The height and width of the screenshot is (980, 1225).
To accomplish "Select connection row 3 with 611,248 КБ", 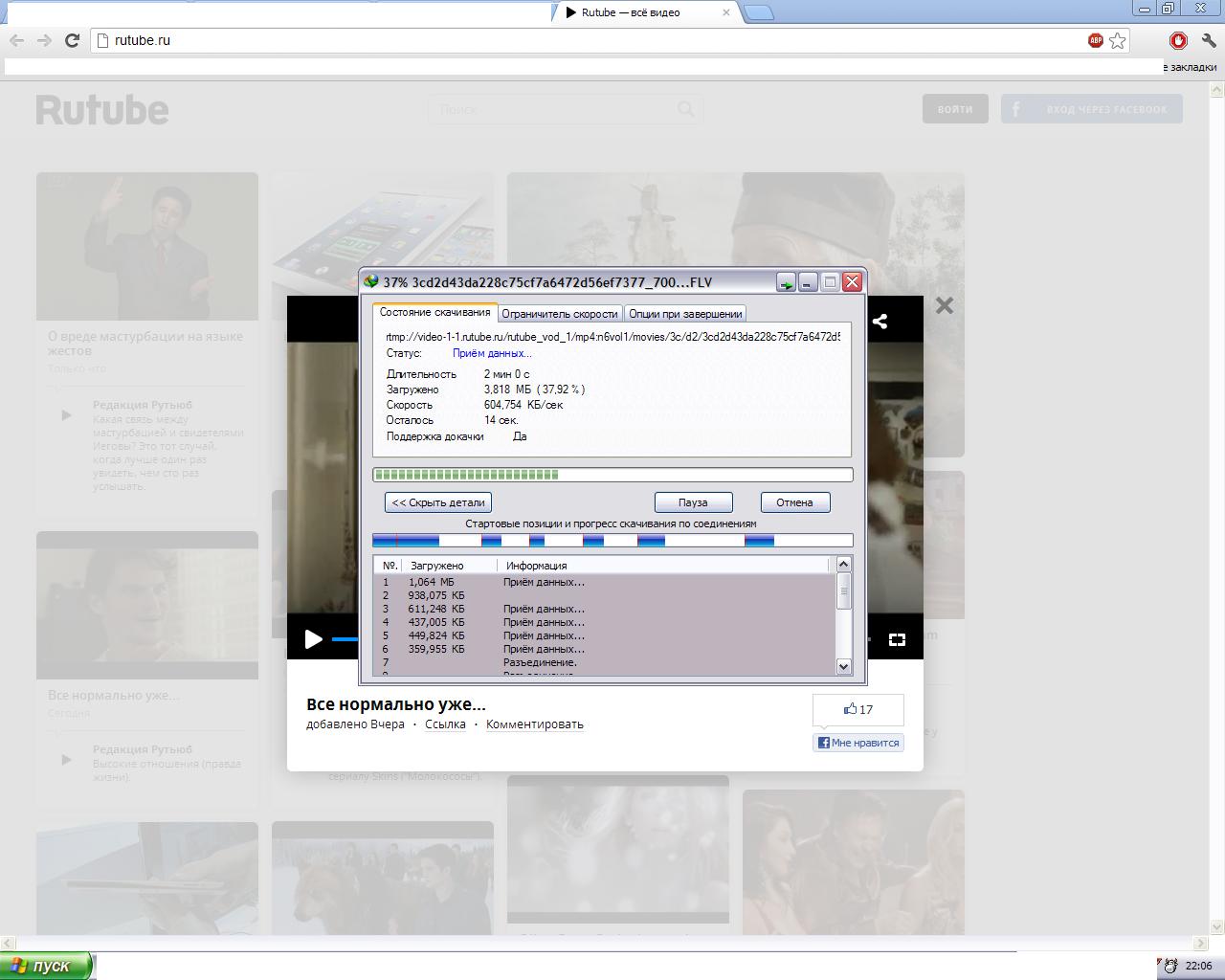I will coord(605,609).
